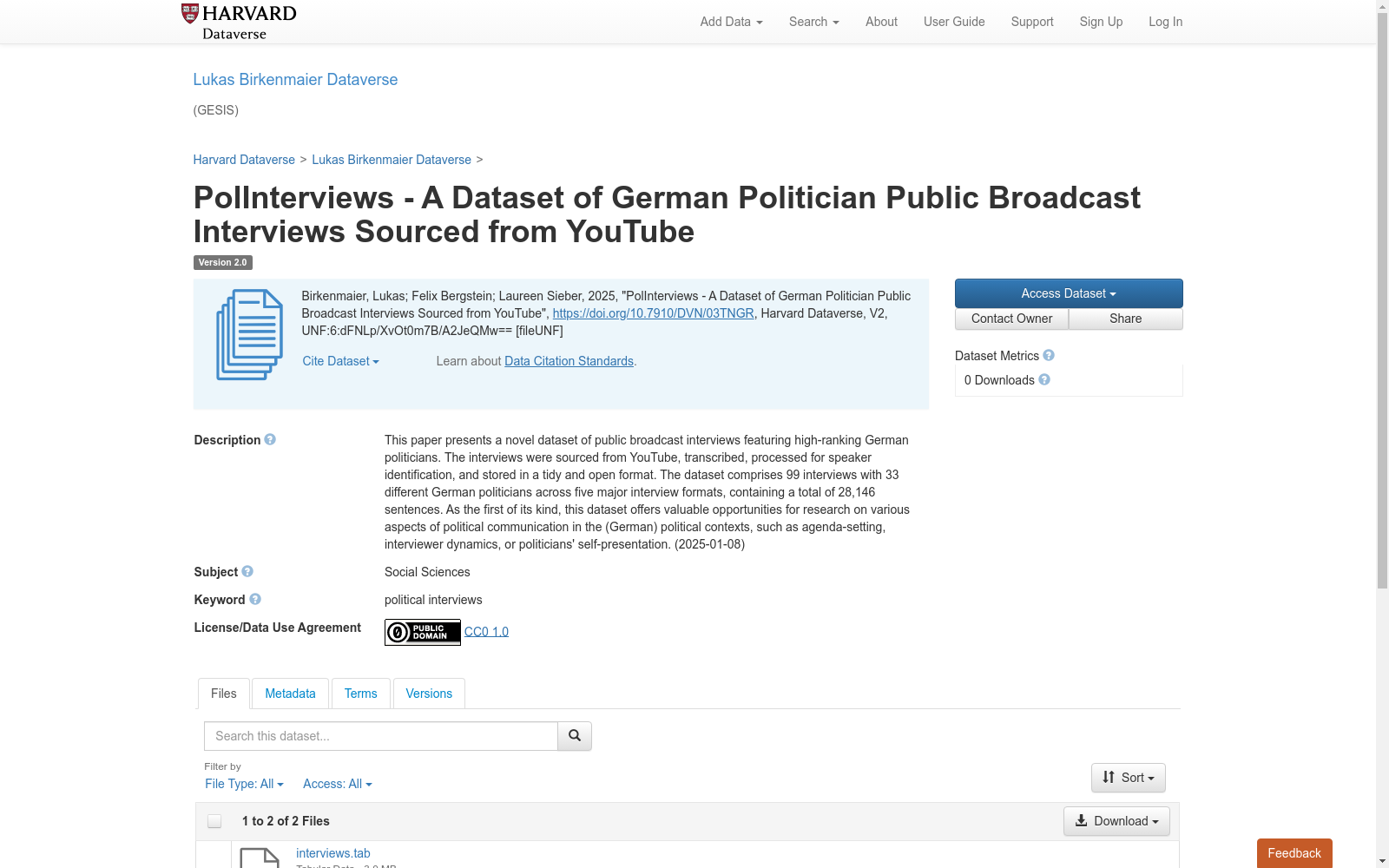This screenshot has width=1389, height=868.
Task: Click the Share button
Action: pyautogui.click(x=1126, y=319)
